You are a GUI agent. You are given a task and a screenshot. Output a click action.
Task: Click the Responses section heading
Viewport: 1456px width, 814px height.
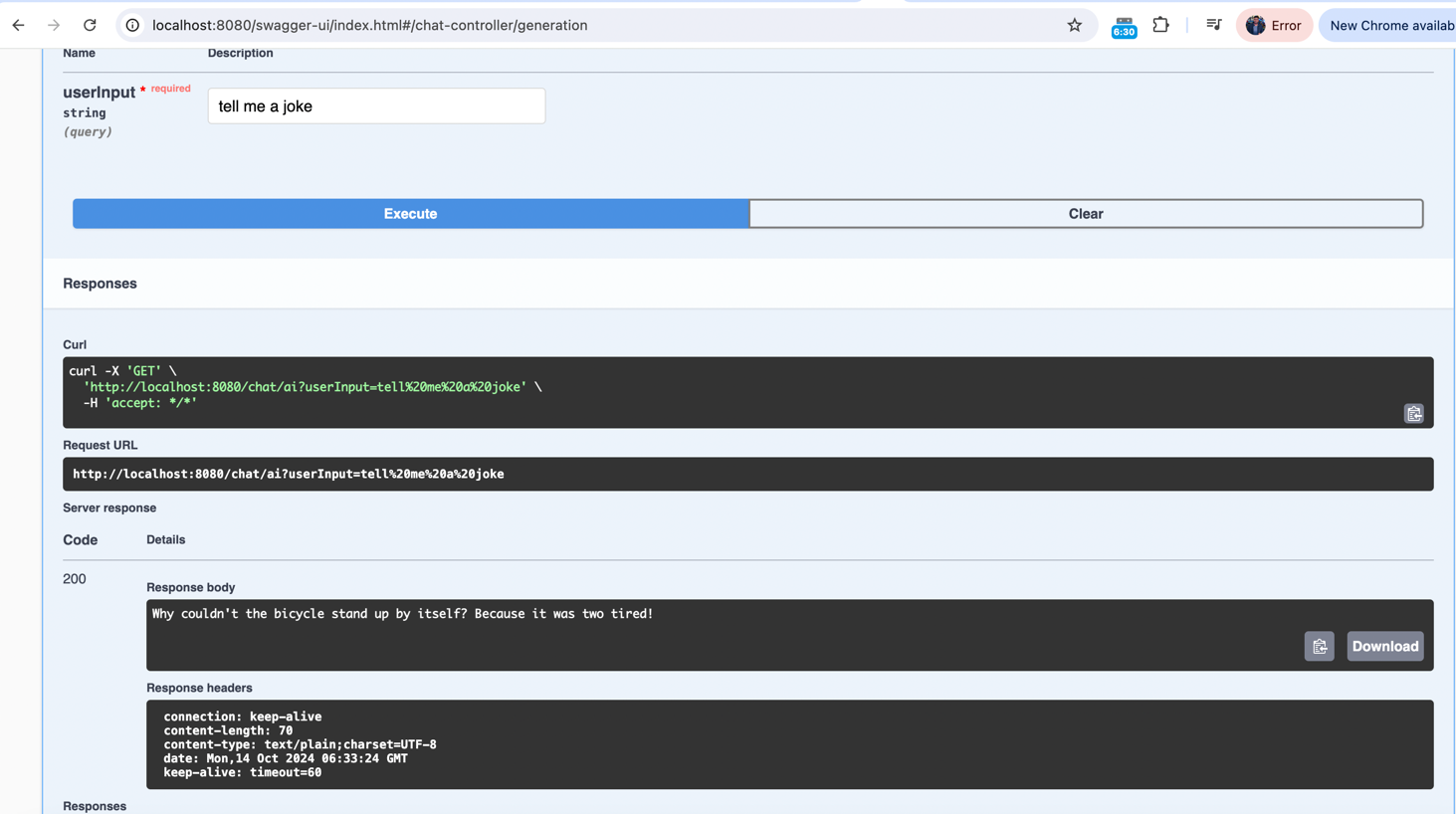[x=100, y=284]
